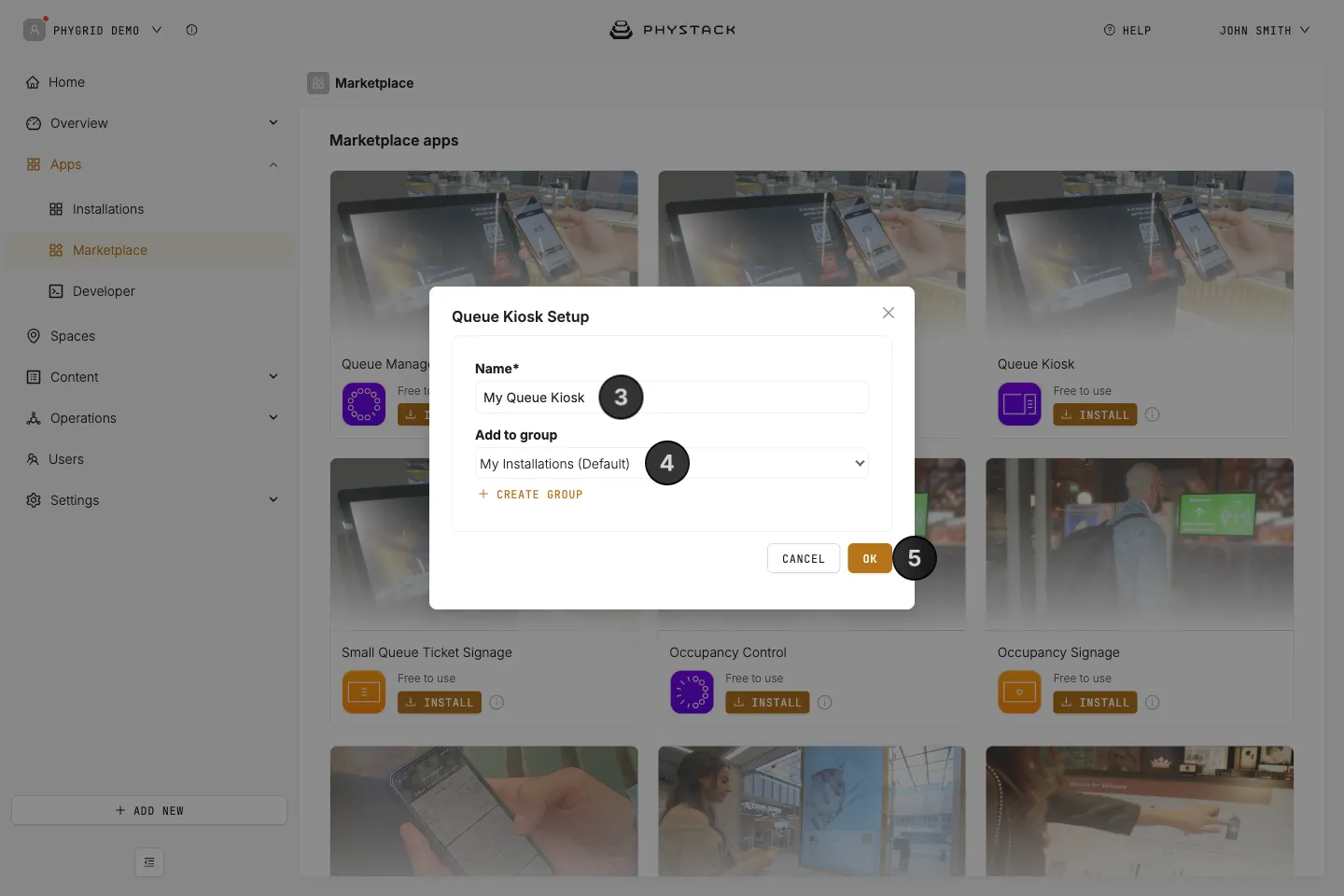Open the John Smith account menu
Viewport: 1344px width, 896px height.
[x=1264, y=31]
